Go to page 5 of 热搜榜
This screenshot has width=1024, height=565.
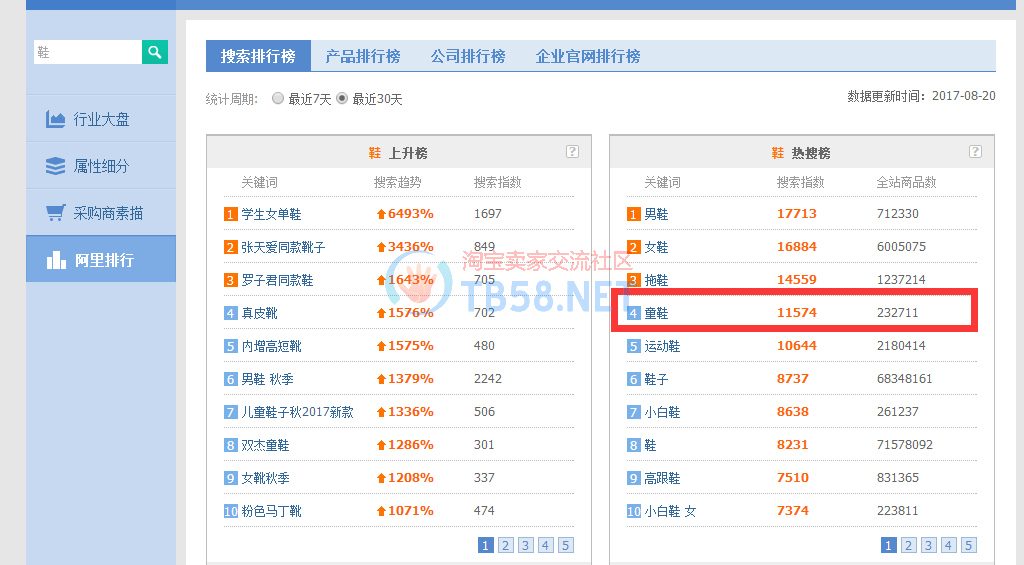pos(968,545)
